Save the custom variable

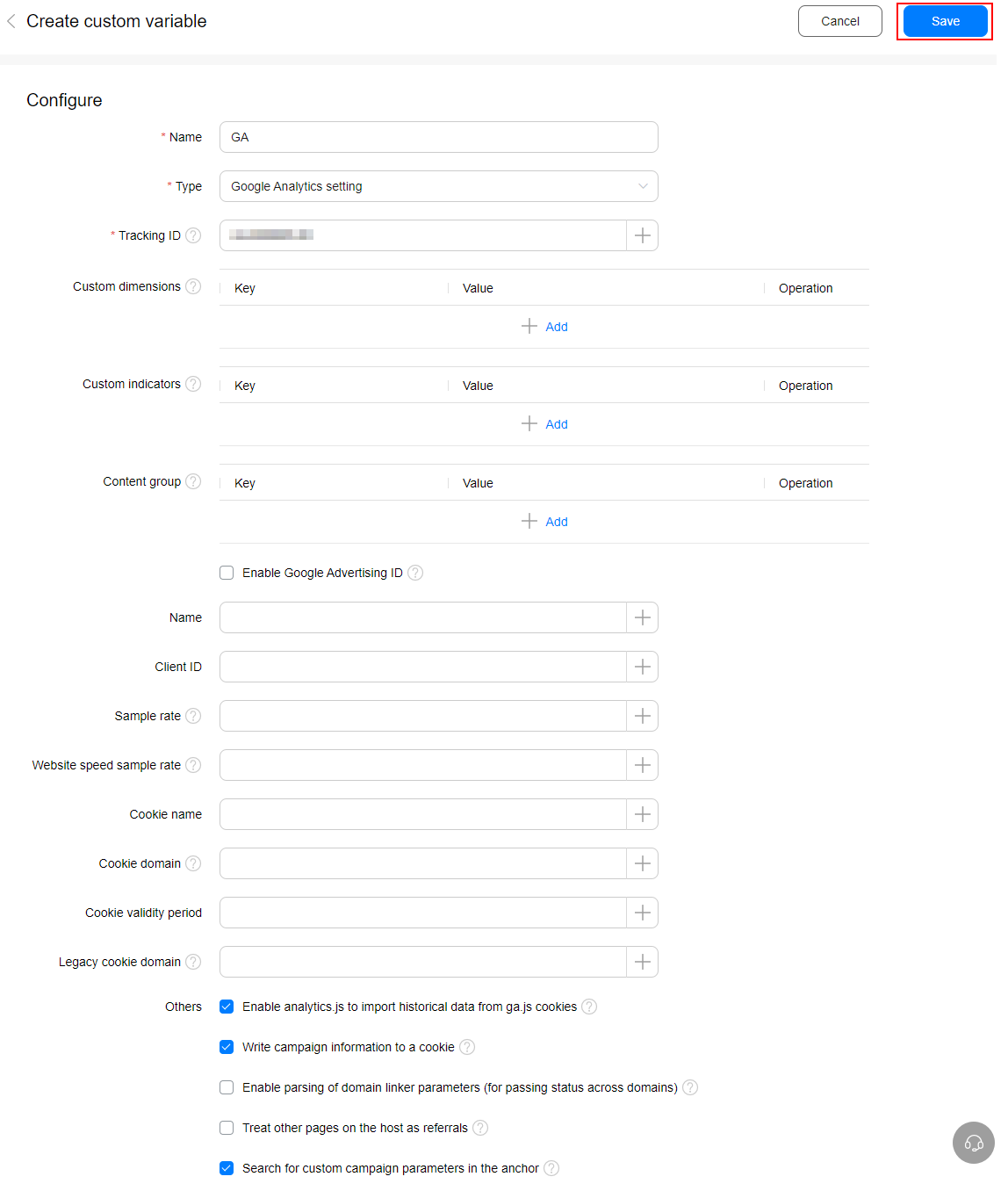pos(945,21)
